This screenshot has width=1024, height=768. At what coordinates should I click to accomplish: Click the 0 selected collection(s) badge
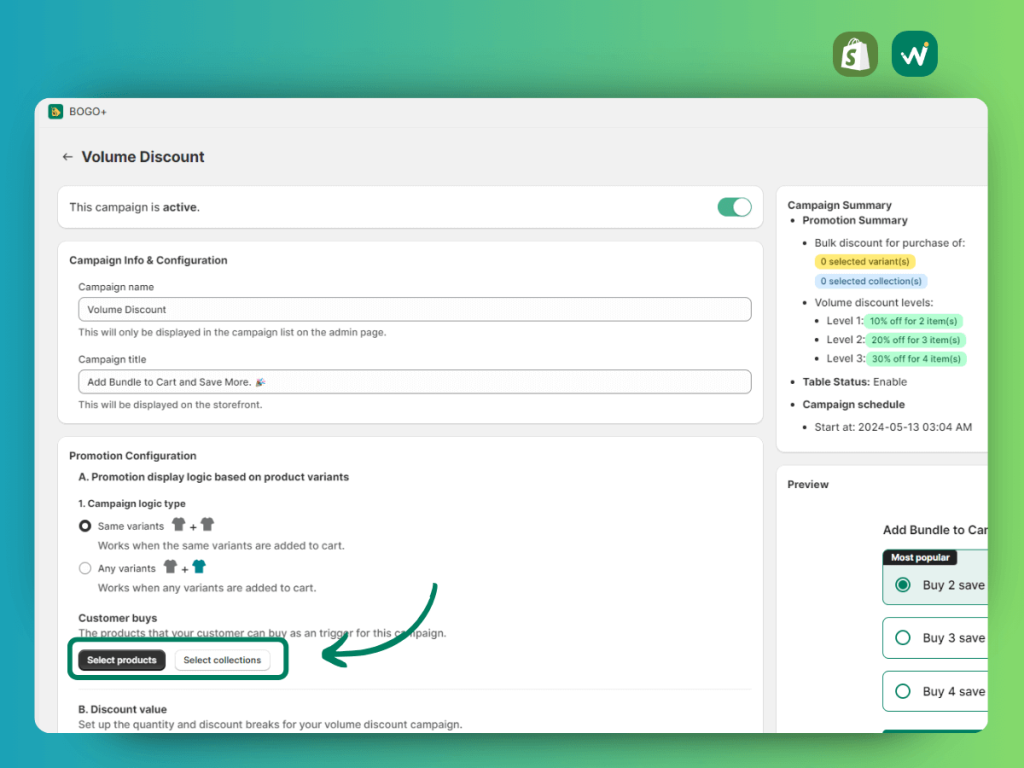871,281
